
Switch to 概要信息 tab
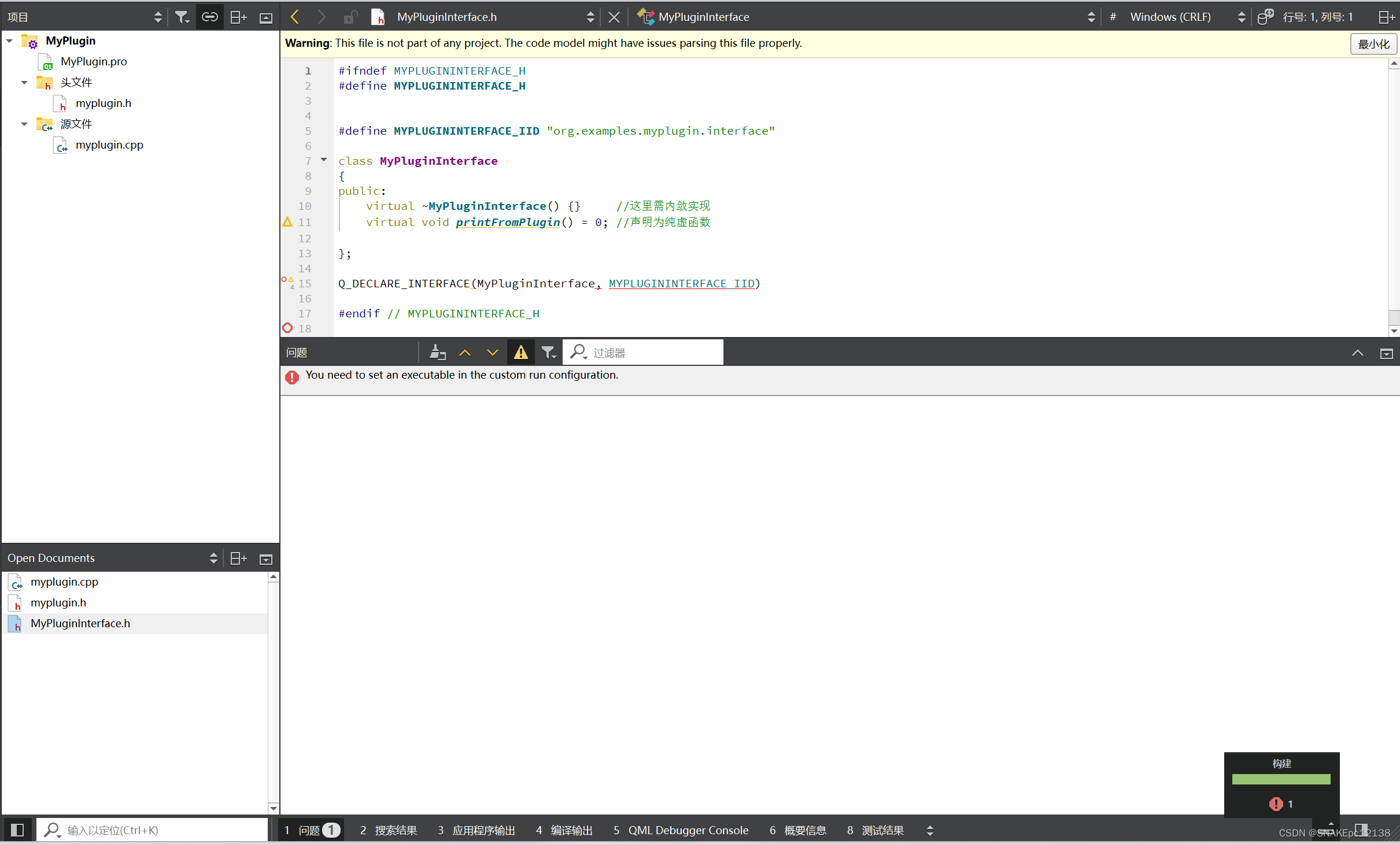pos(797,830)
